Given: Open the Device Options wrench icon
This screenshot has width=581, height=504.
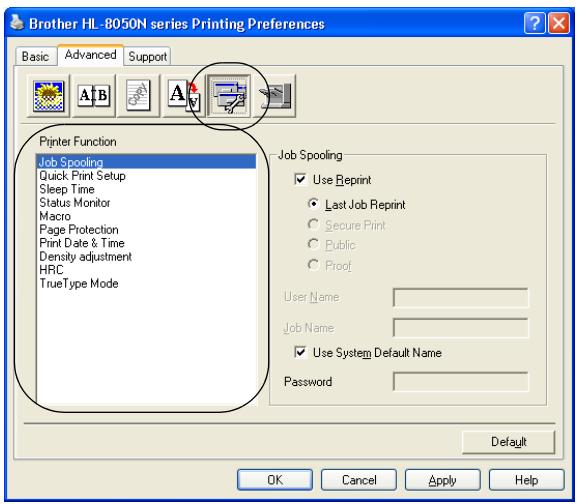Looking at the screenshot, I should pos(229,96).
